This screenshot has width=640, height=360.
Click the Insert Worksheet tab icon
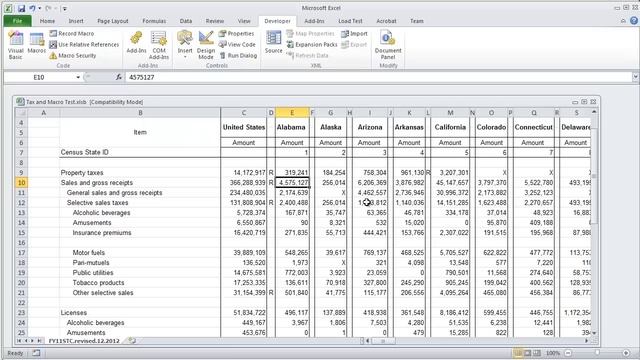click(x=131, y=340)
